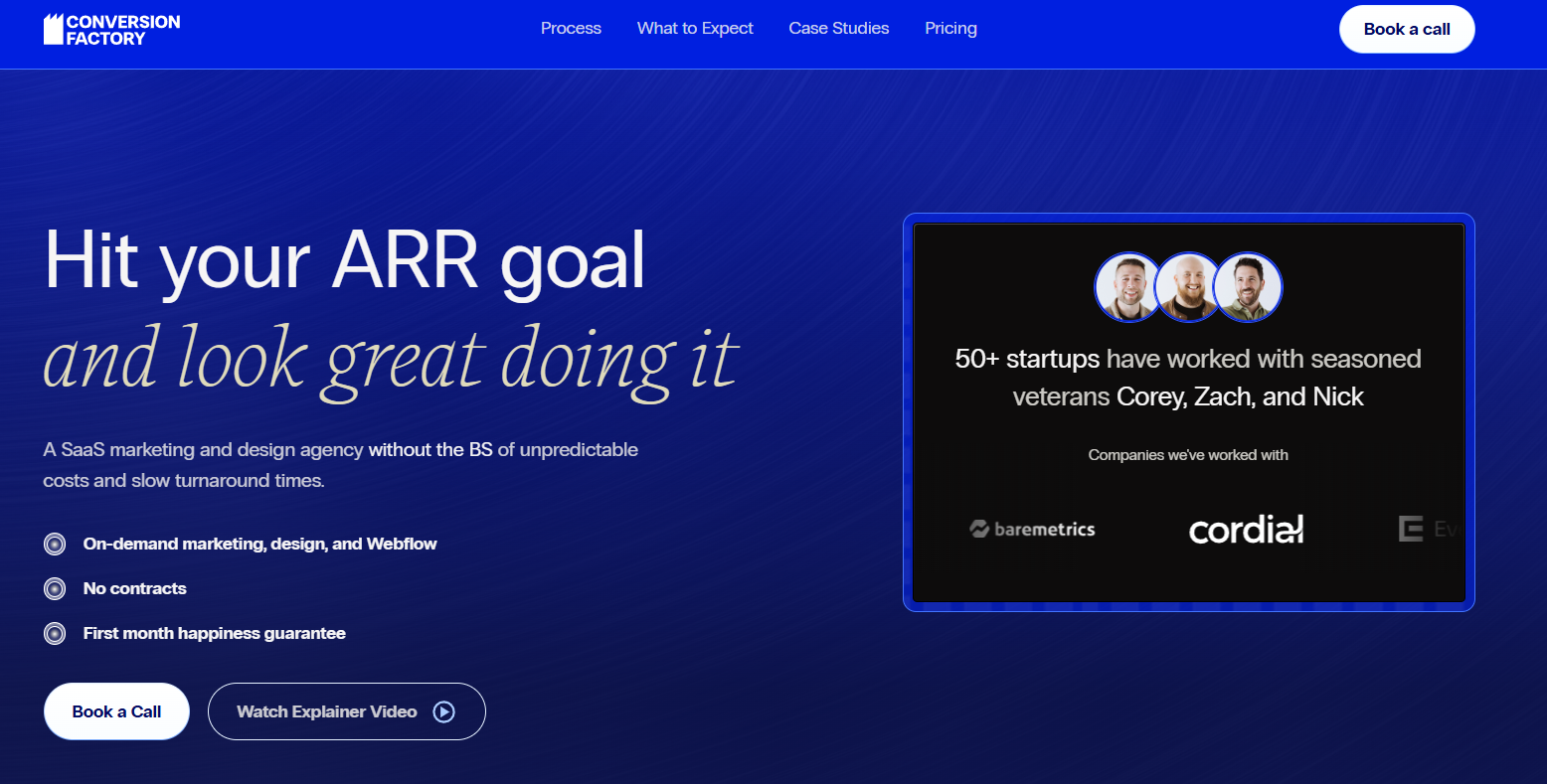
Task: Click bullet icon beside First month happiness guarantee
Action: pyautogui.click(x=55, y=634)
